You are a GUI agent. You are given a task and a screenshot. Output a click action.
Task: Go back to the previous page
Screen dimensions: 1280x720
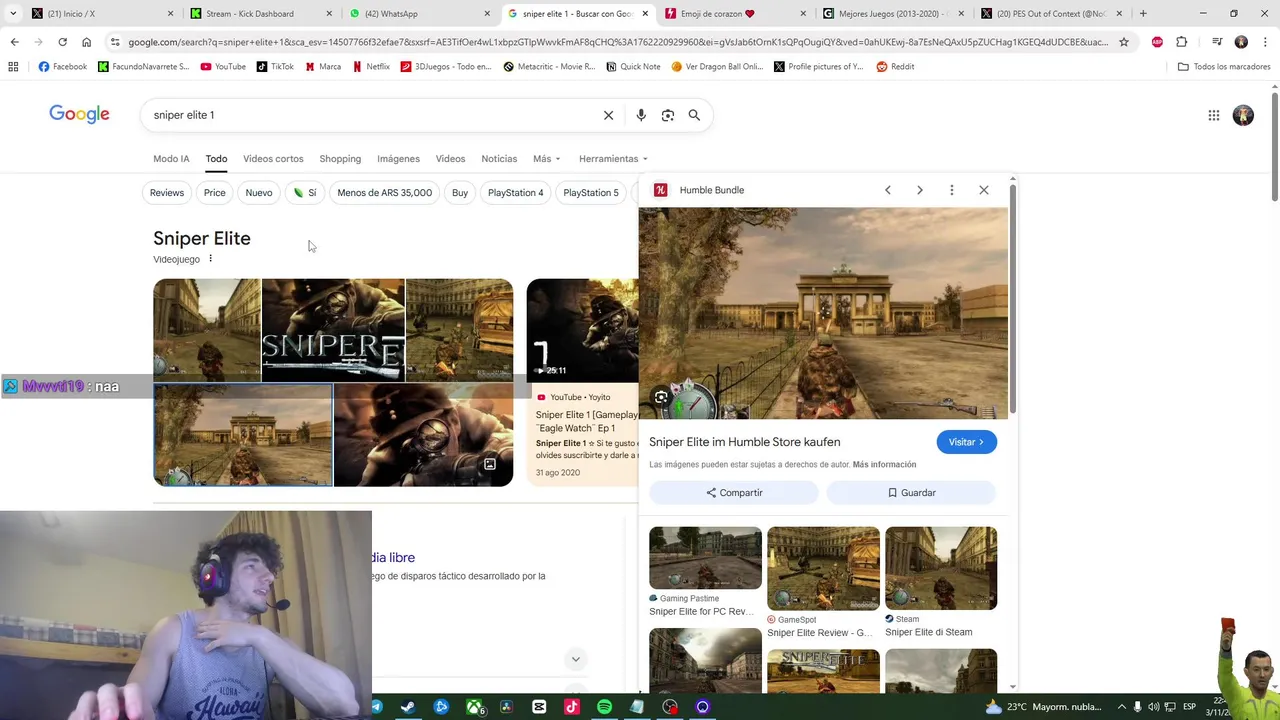coord(14,42)
